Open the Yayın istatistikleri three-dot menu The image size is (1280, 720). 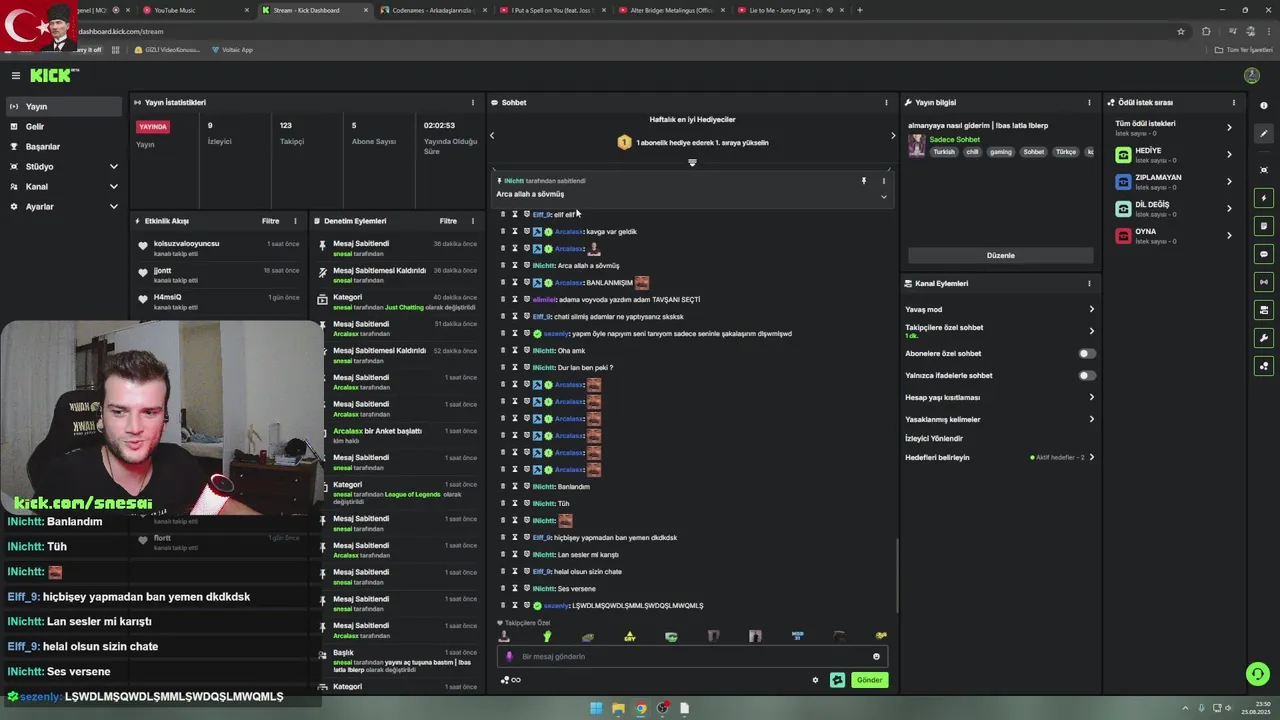click(x=473, y=102)
